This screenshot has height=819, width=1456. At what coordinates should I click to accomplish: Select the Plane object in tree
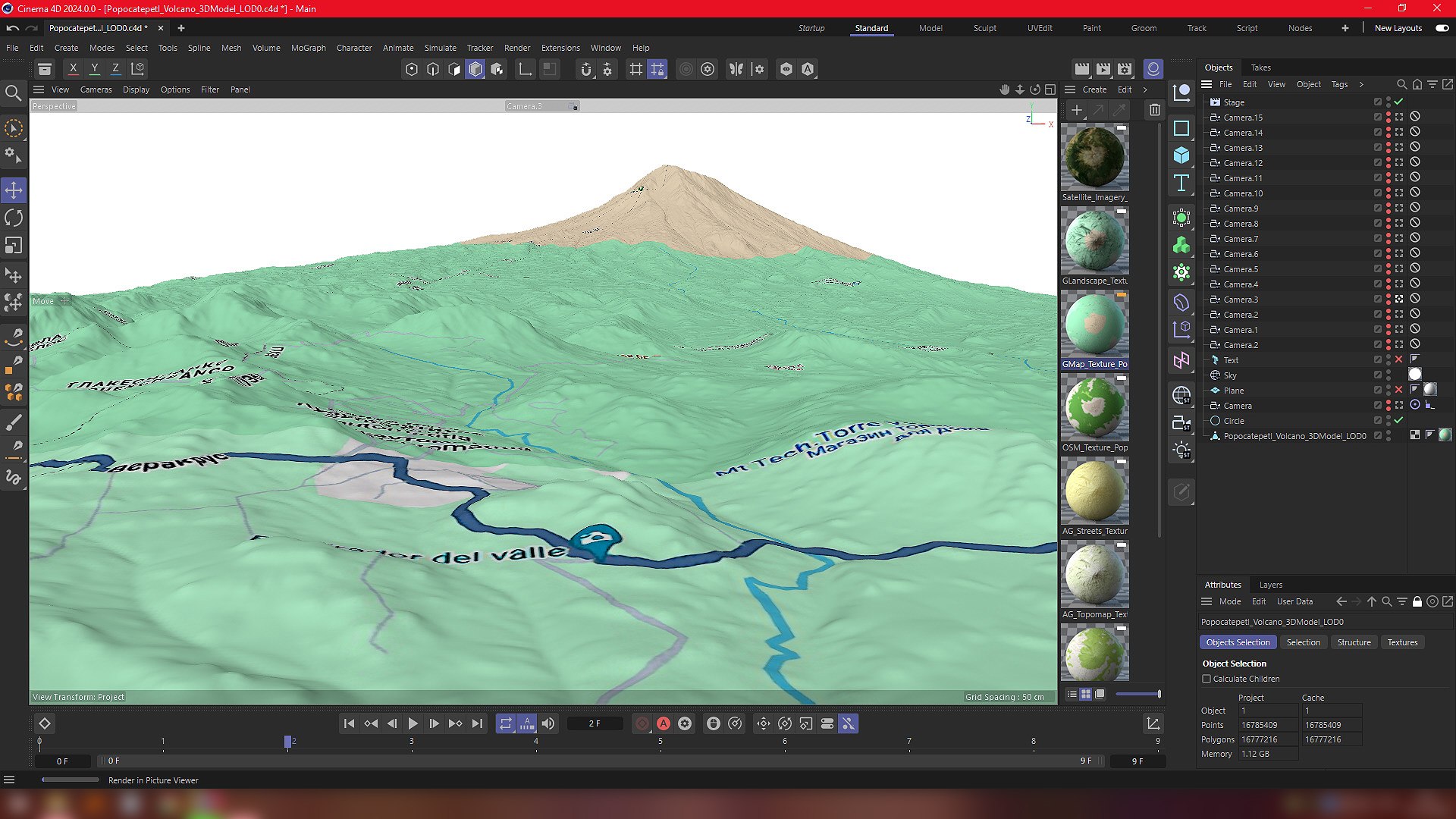(x=1233, y=391)
